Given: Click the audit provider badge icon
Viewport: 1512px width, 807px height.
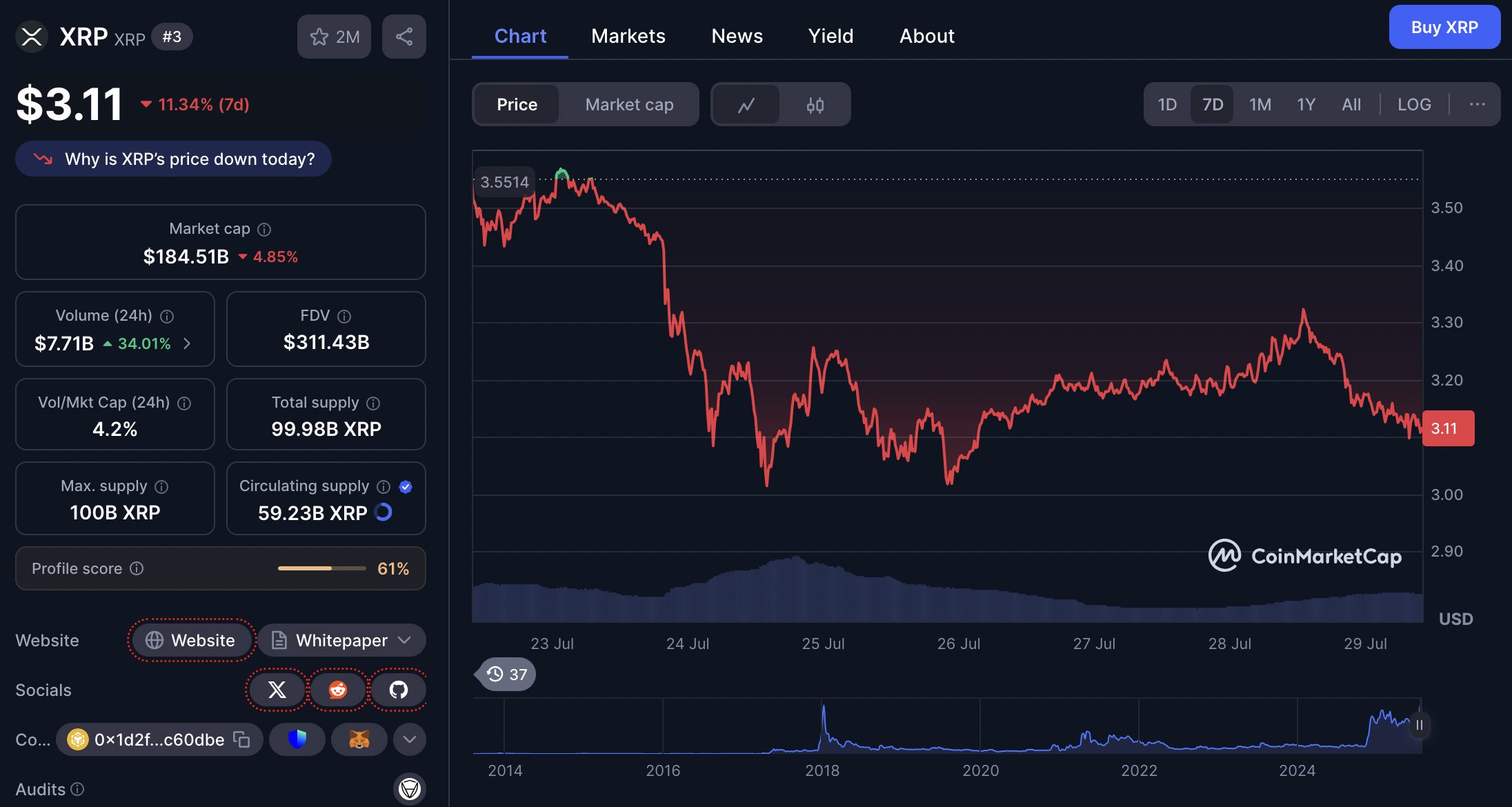Looking at the screenshot, I should pos(410,788).
